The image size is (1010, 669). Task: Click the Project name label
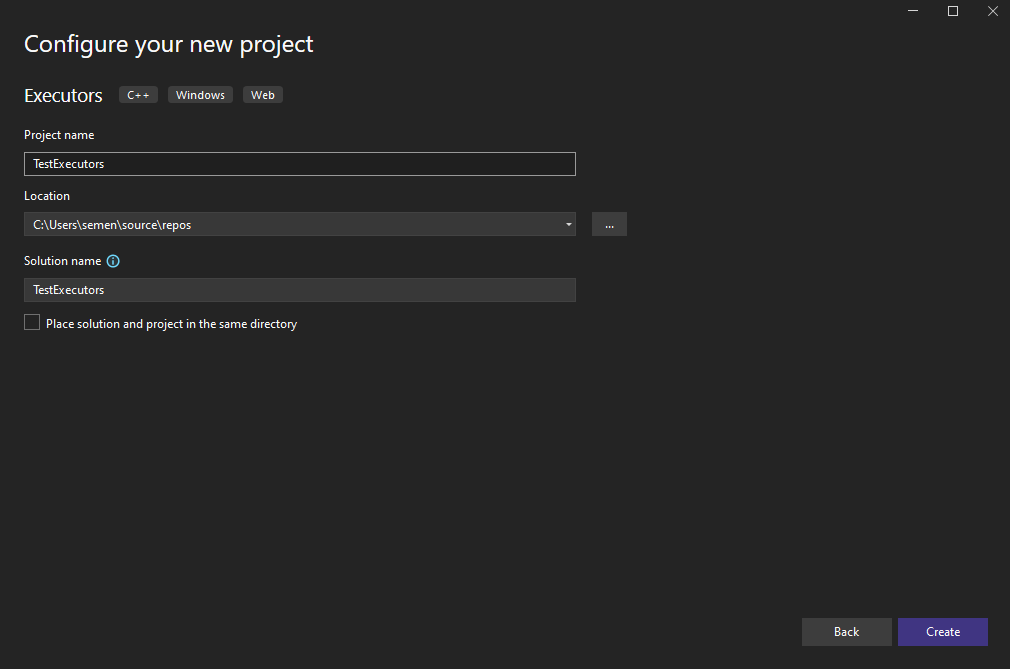coord(59,135)
